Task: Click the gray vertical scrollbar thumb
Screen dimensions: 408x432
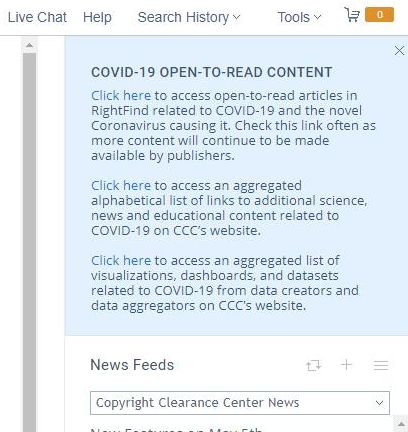Action: [x=29, y=242]
